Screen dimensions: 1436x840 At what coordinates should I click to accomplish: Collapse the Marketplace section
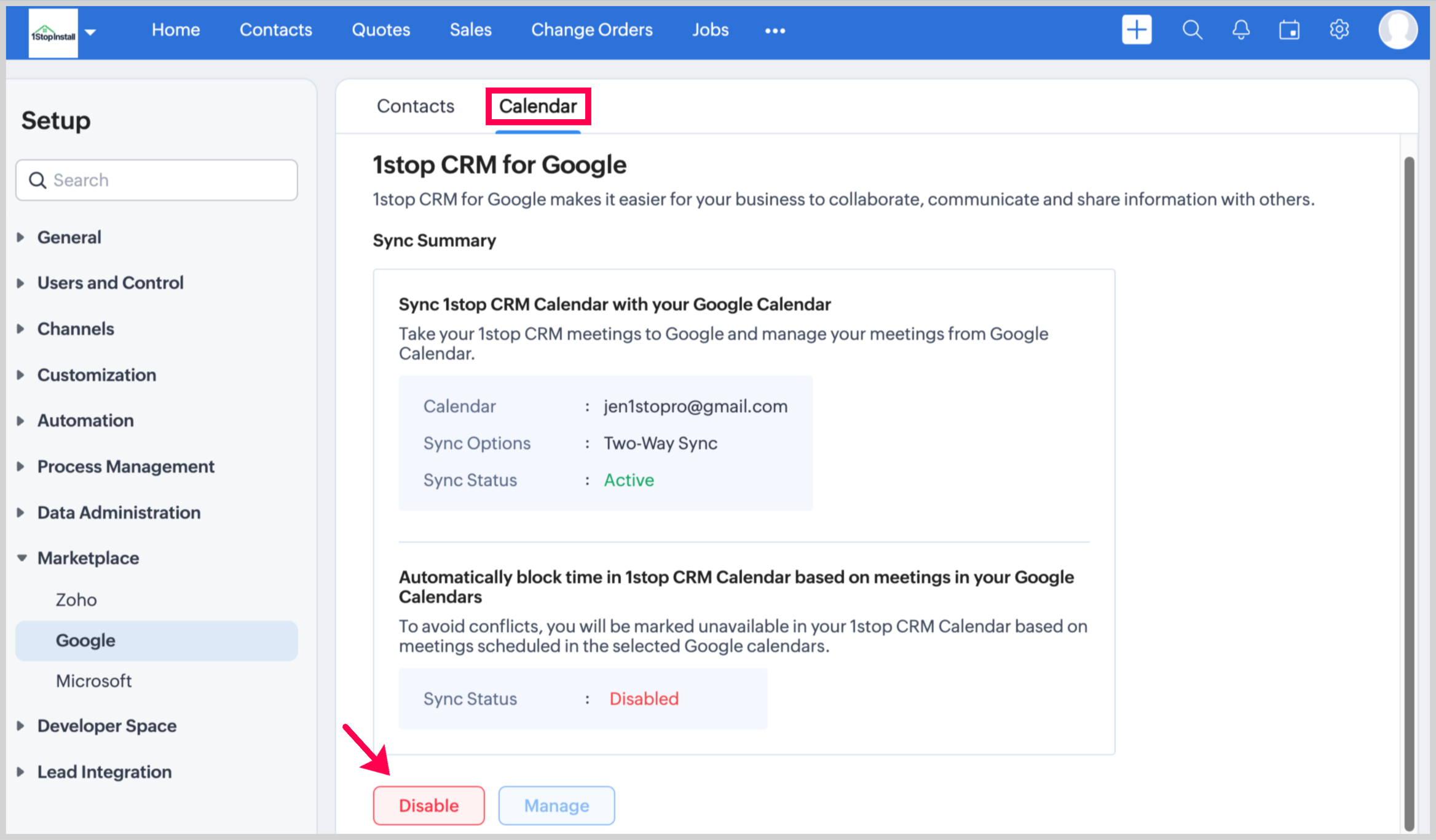click(88, 558)
